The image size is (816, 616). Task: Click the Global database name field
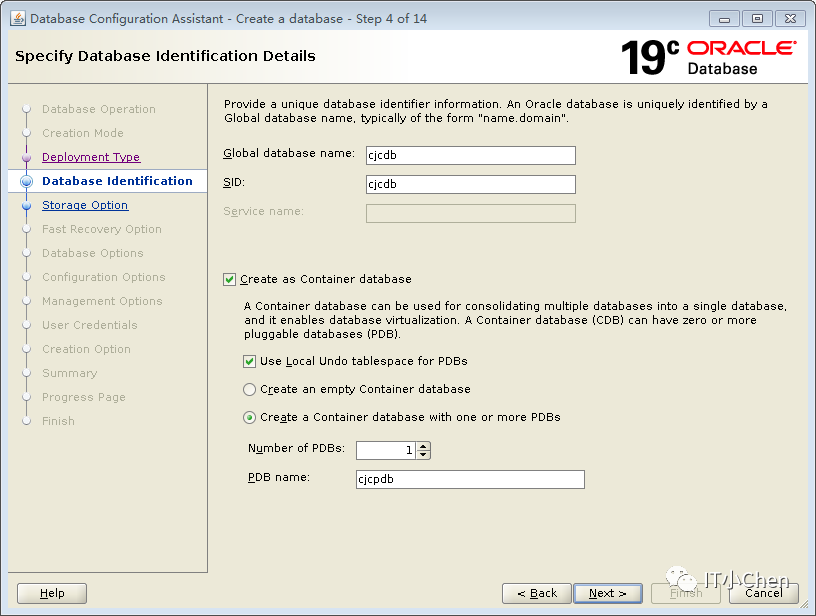click(470, 155)
